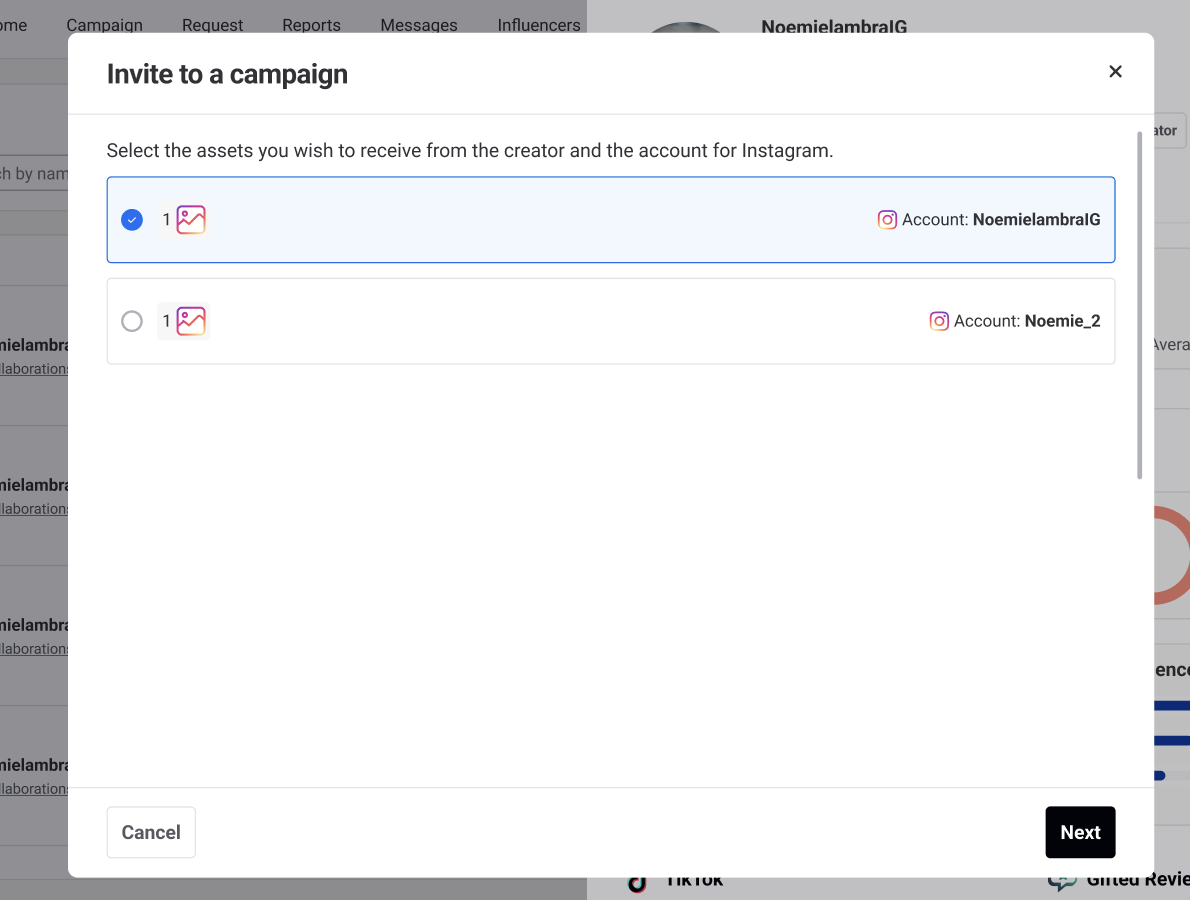Close the Invite to a campaign dialog
The image size is (1190, 900).
1115,72
